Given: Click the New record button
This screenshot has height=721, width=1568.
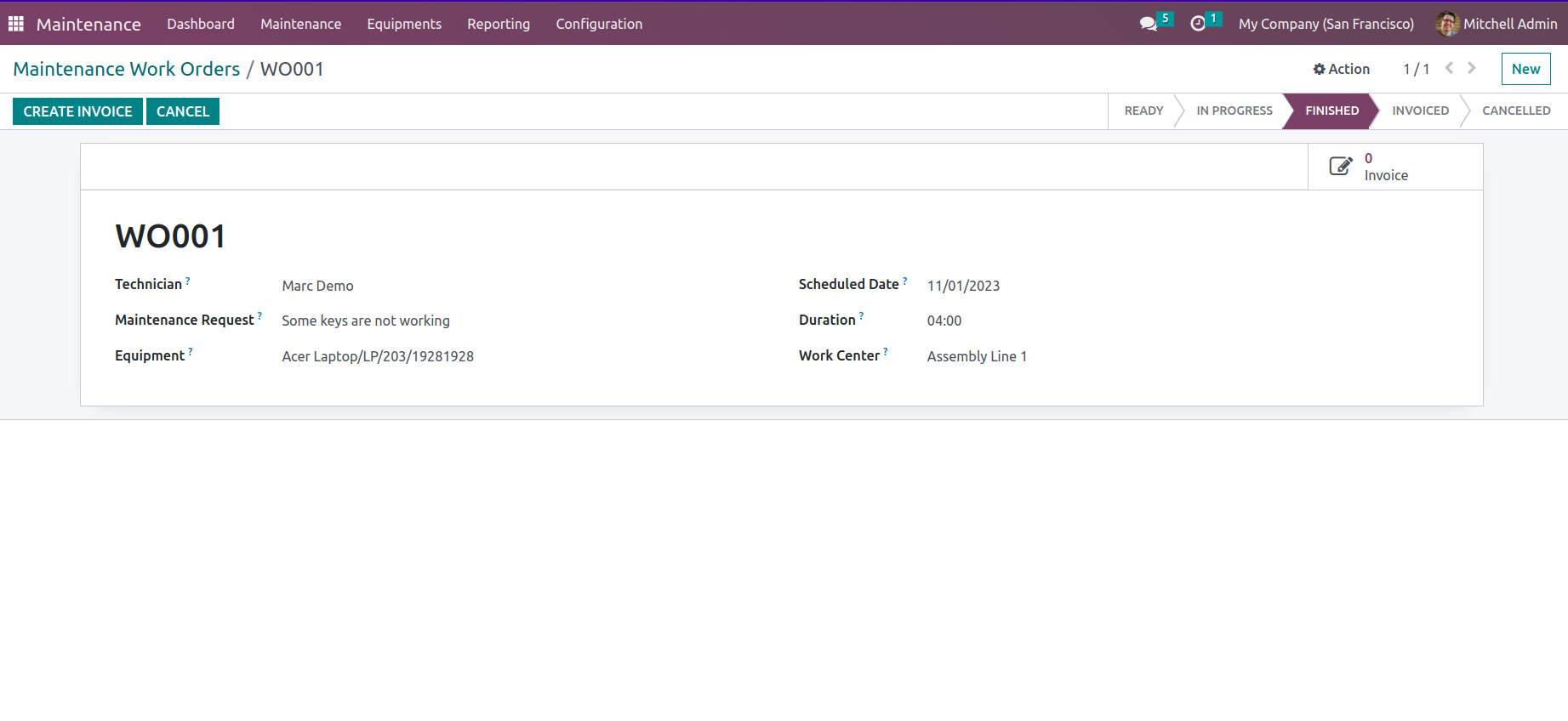Looking at the screenshot, I should [x=1525, y=69].
